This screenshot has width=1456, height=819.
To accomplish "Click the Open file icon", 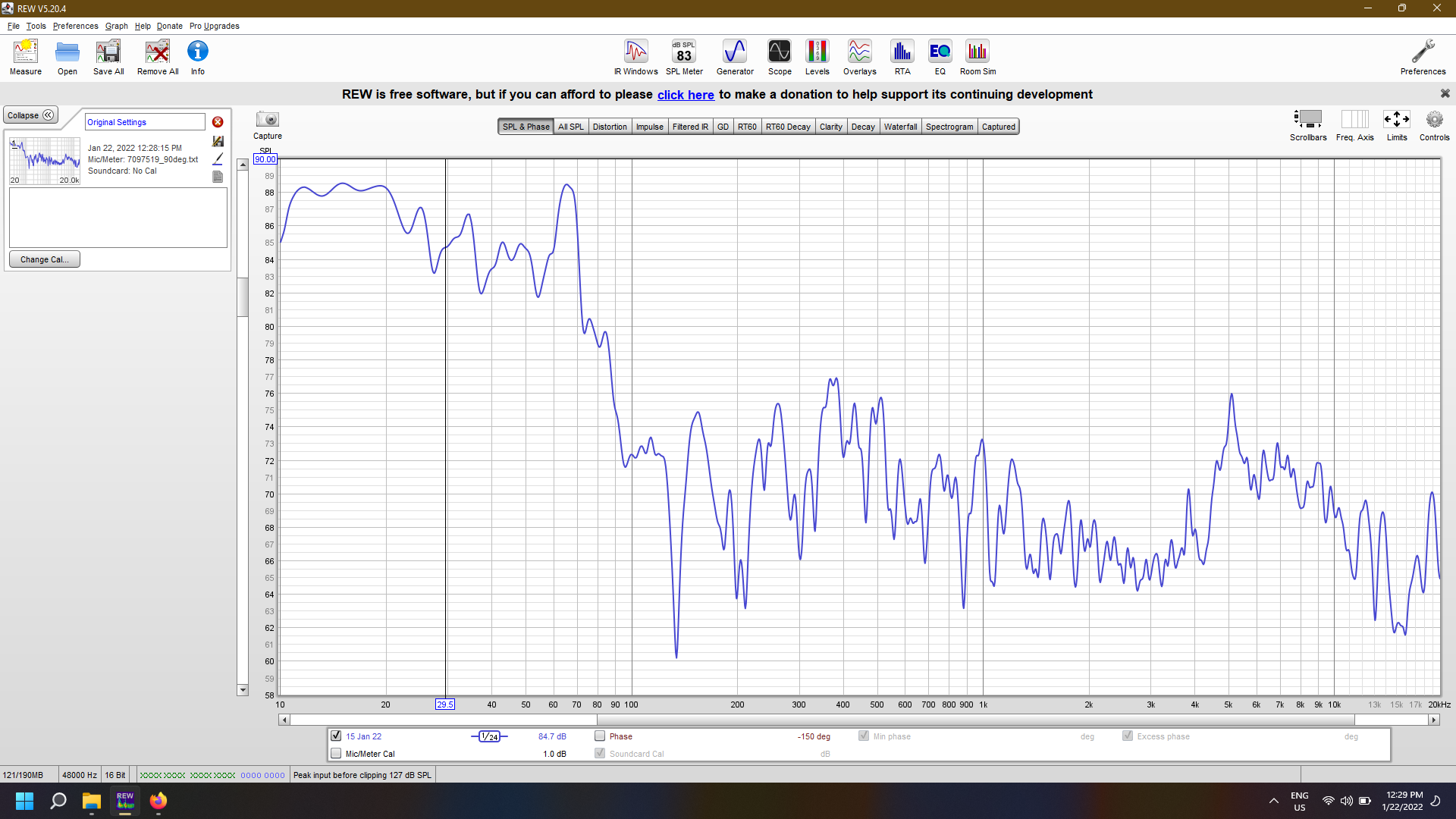I will [67, 58].
